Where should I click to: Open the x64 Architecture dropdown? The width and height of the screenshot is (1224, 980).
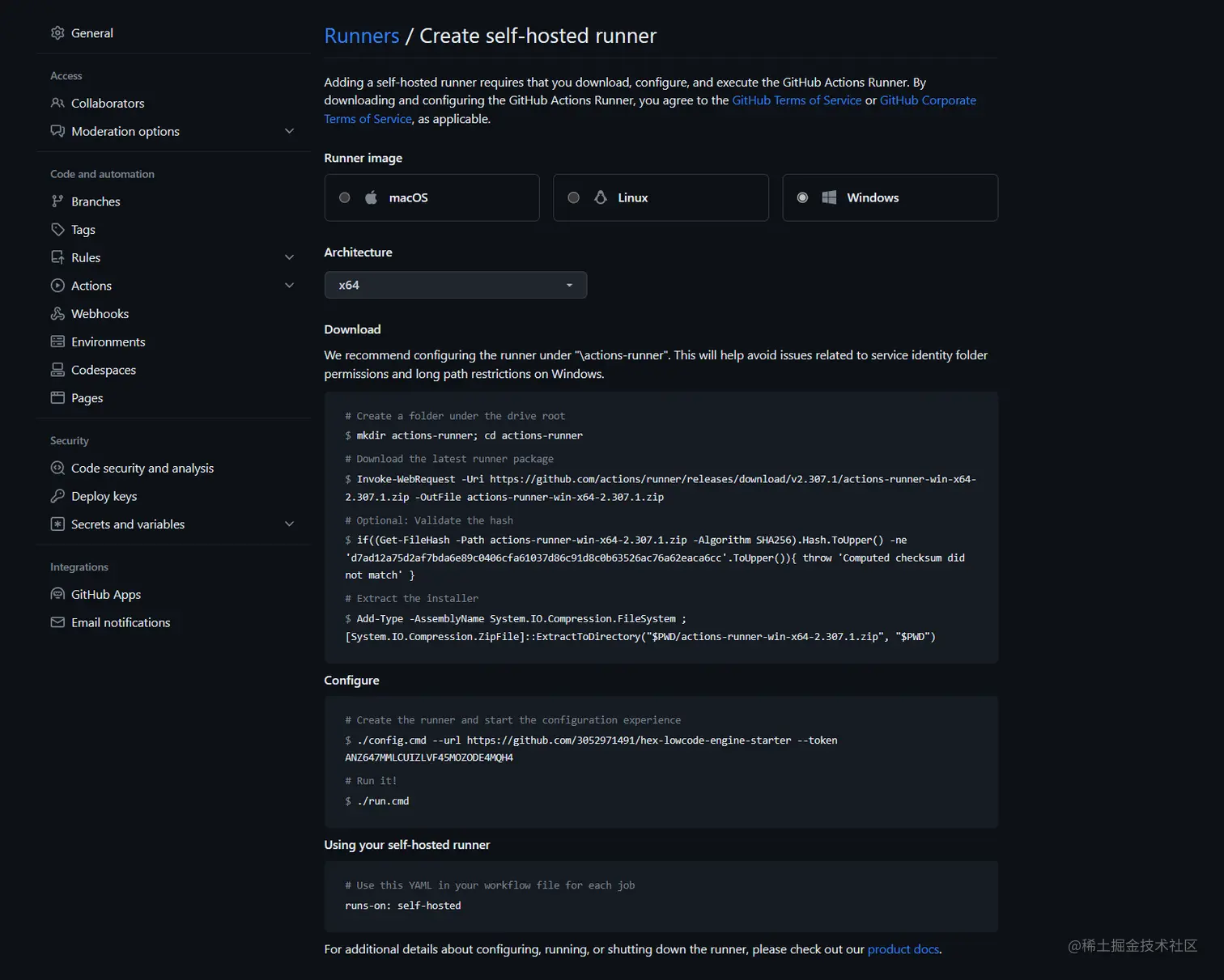pos(455,285)
